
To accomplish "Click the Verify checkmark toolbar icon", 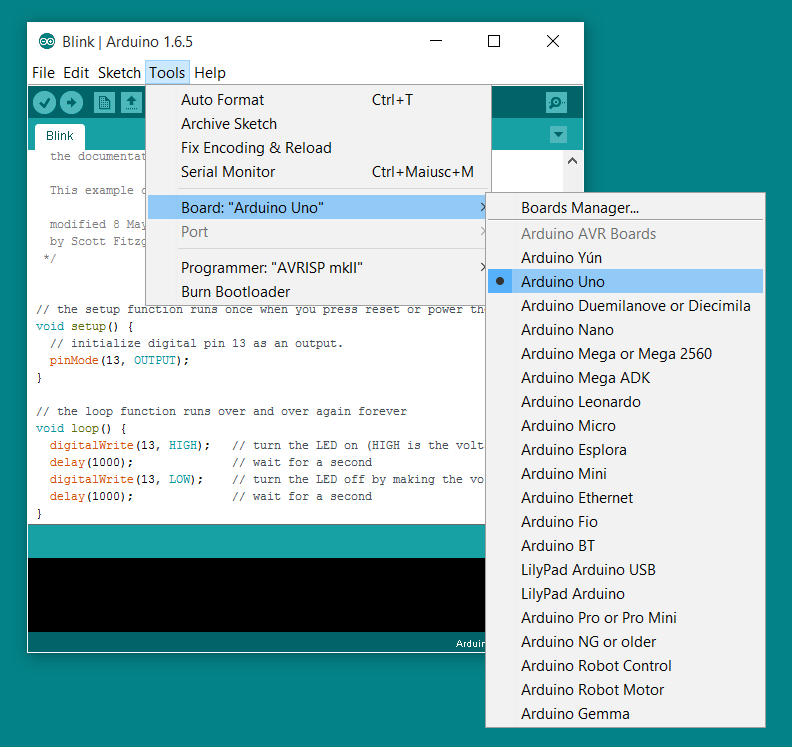I will tap(44, 103).
